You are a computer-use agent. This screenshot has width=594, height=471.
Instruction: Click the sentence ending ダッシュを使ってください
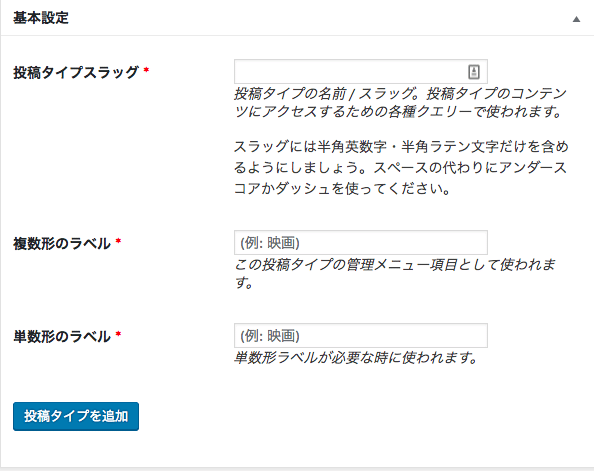tap(342, 188)
